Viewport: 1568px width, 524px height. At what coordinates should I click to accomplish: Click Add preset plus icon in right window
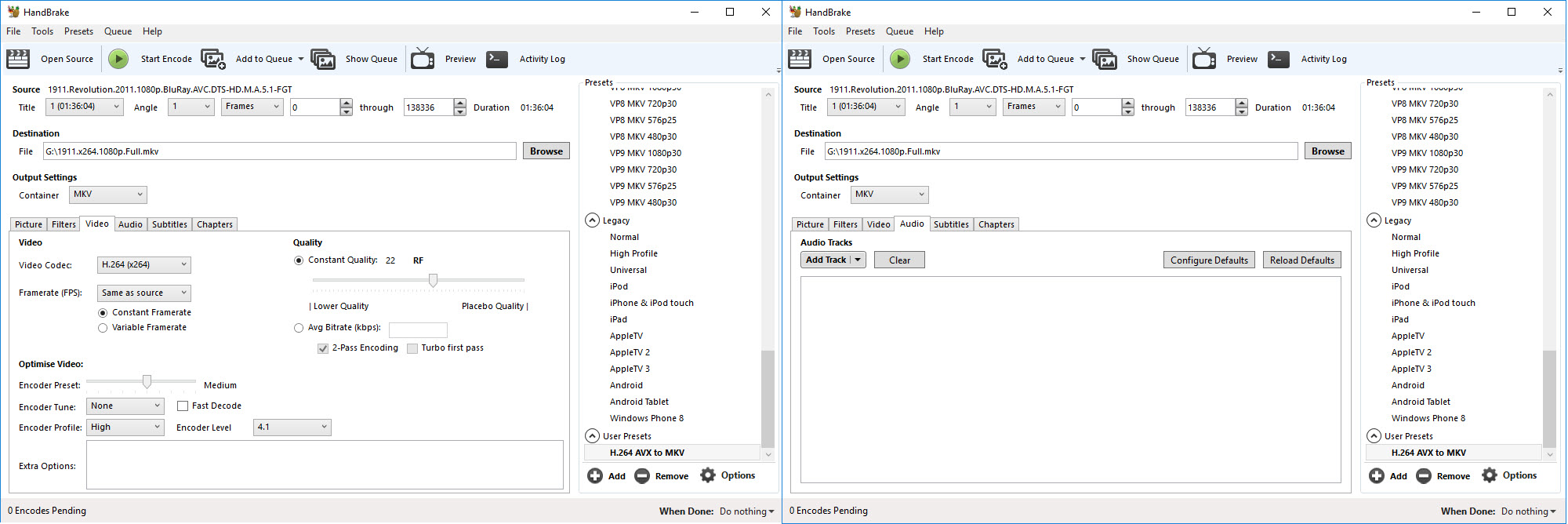(1377, 476)
